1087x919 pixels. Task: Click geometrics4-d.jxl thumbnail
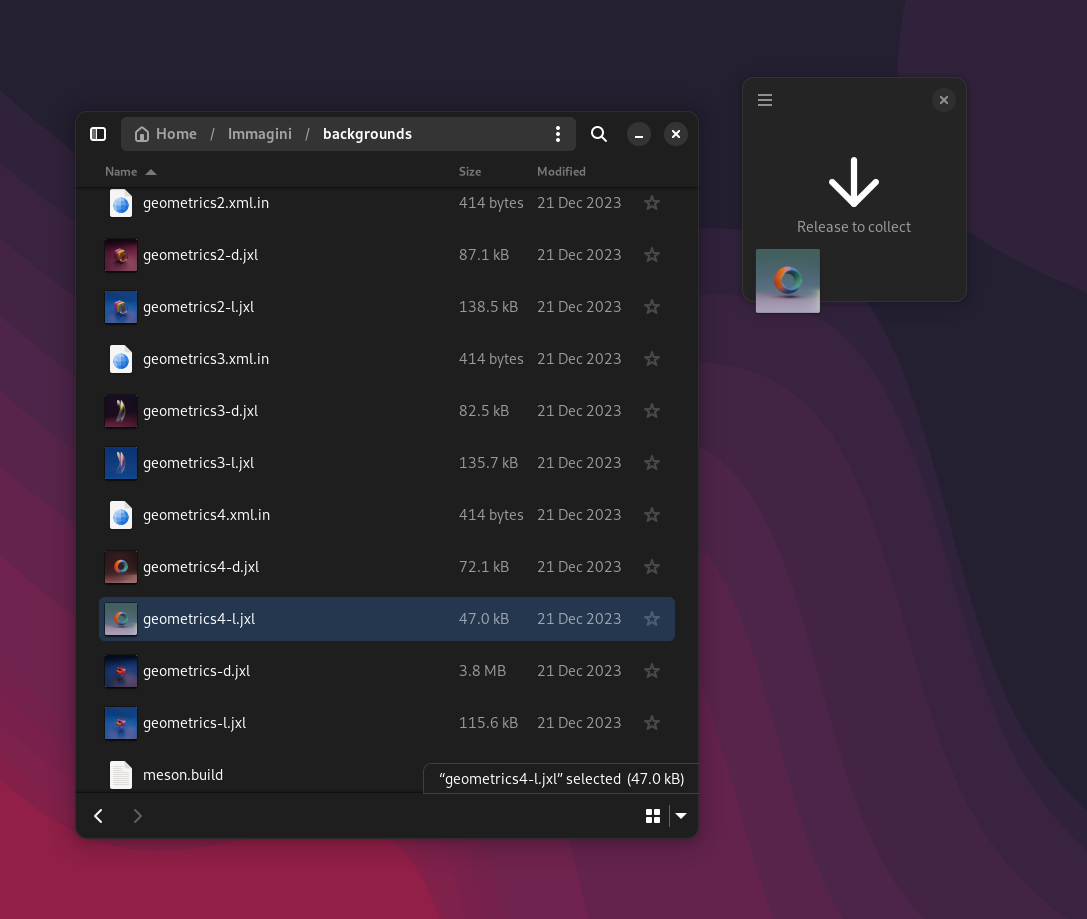(121, 567)
